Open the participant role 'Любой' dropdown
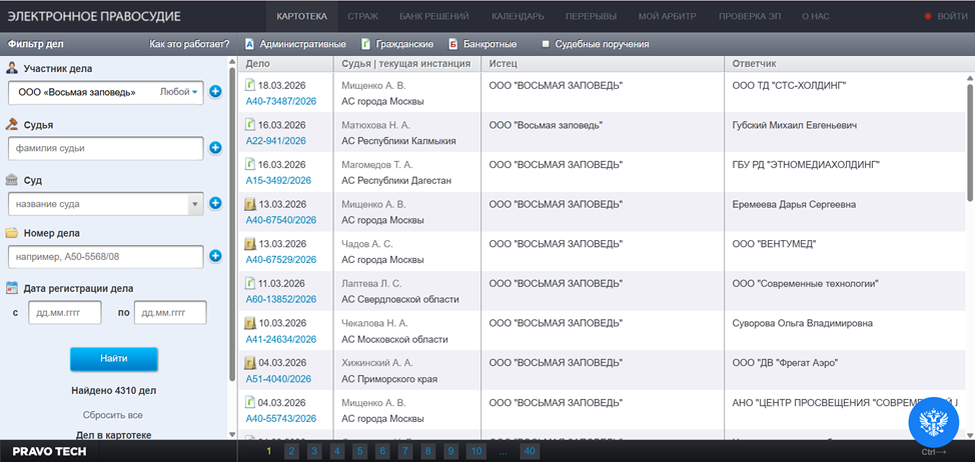 point(178,92)
